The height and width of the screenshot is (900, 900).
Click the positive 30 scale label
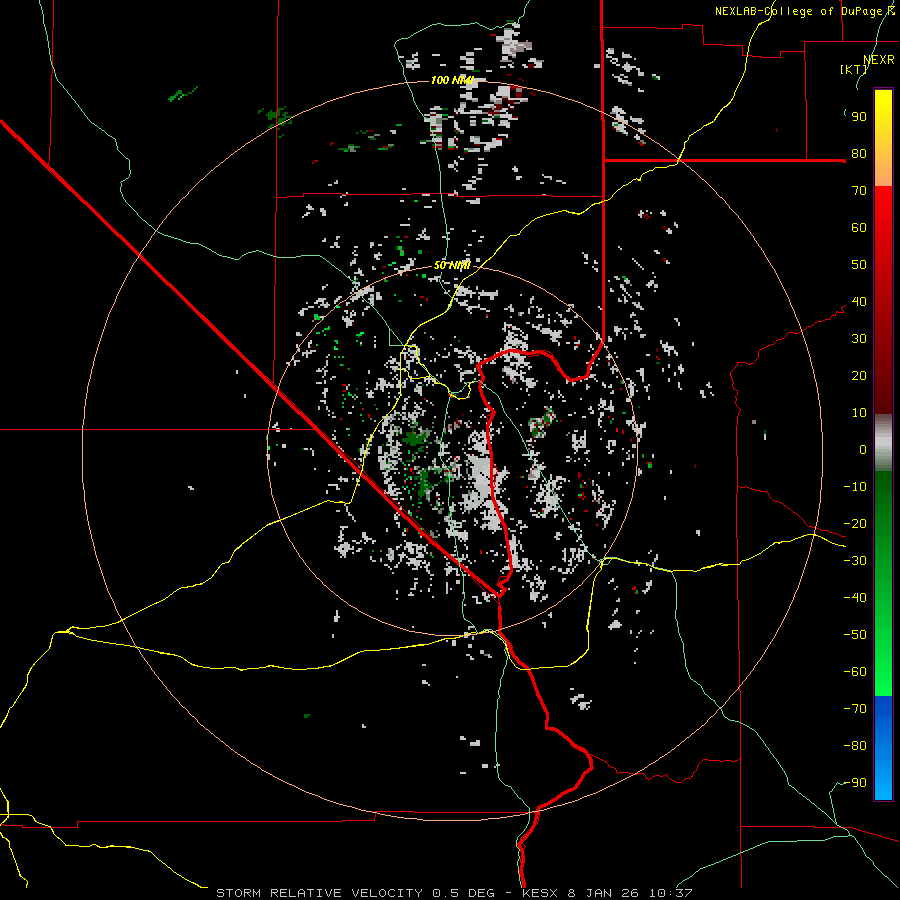tap(859, 339)
